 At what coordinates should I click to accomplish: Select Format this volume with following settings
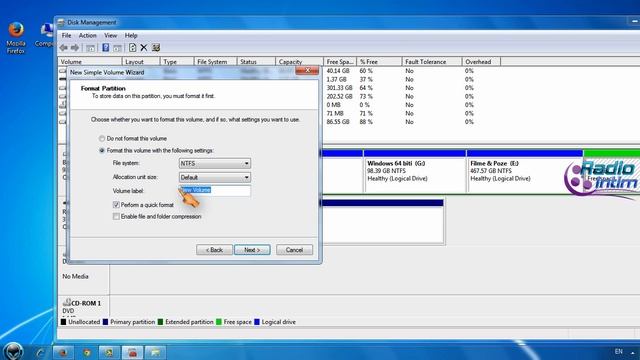pos(102,151)
